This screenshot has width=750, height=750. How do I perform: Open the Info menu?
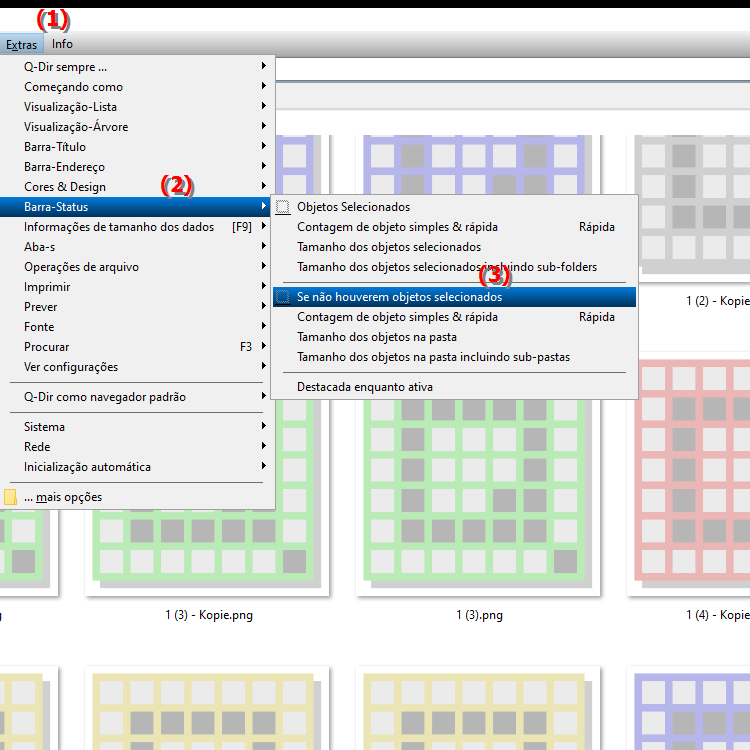point(62,44)
